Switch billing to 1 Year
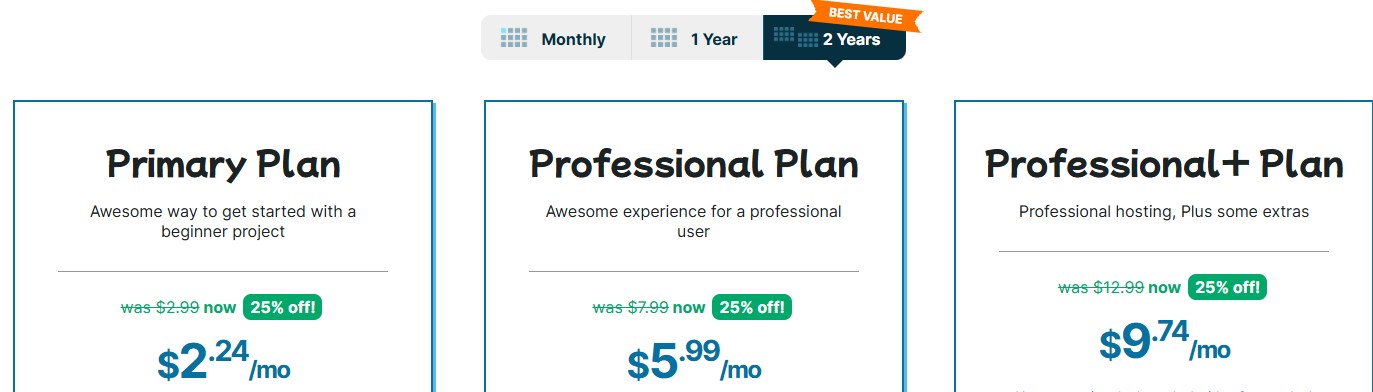1373x392 pixels. click(697, 38)
